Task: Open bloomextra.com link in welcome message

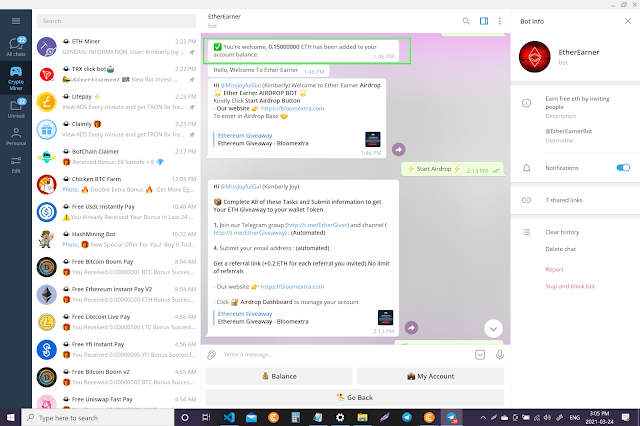Action: click(292, 109)
